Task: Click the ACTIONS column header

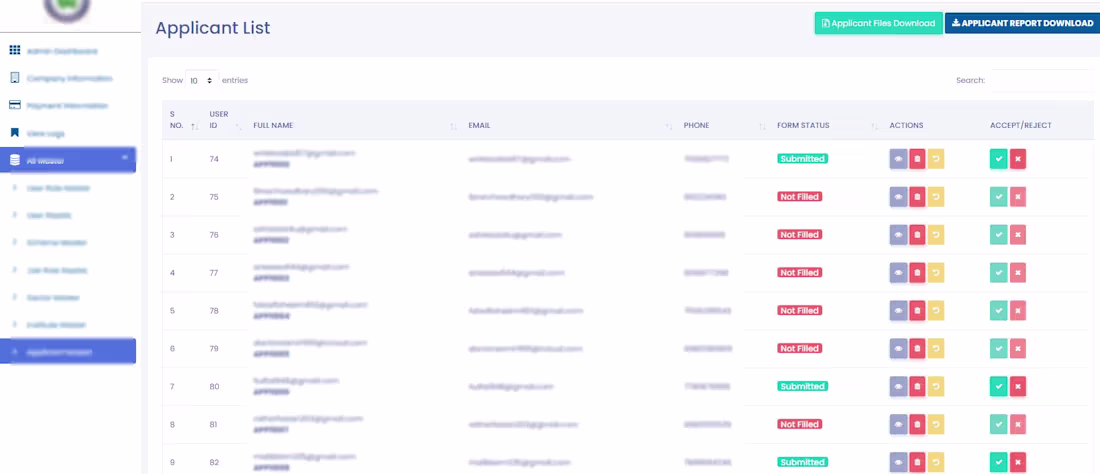Action: 906,126
